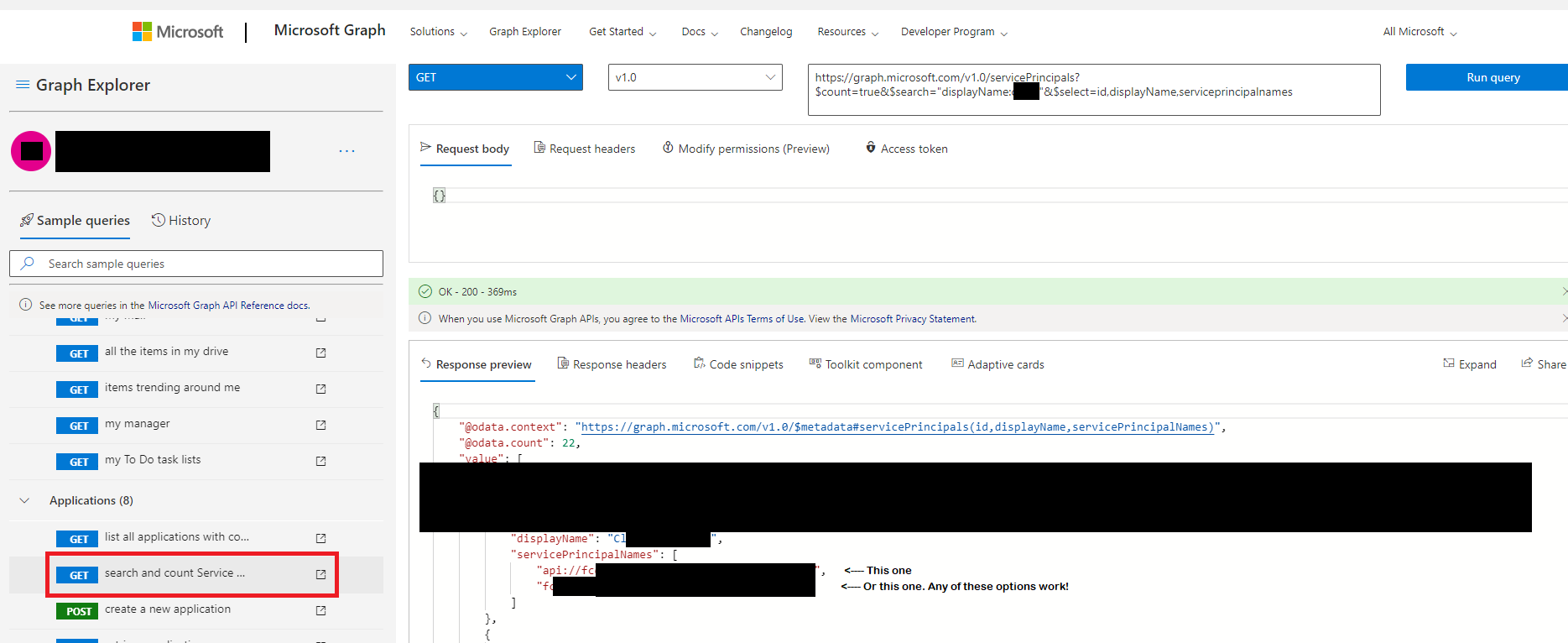Click the Microsoft logo

tap(178, 32)
